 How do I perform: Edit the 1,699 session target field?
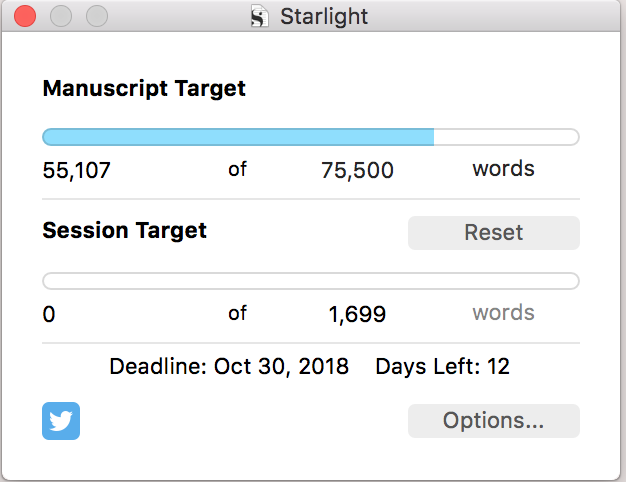click(357, 315)
